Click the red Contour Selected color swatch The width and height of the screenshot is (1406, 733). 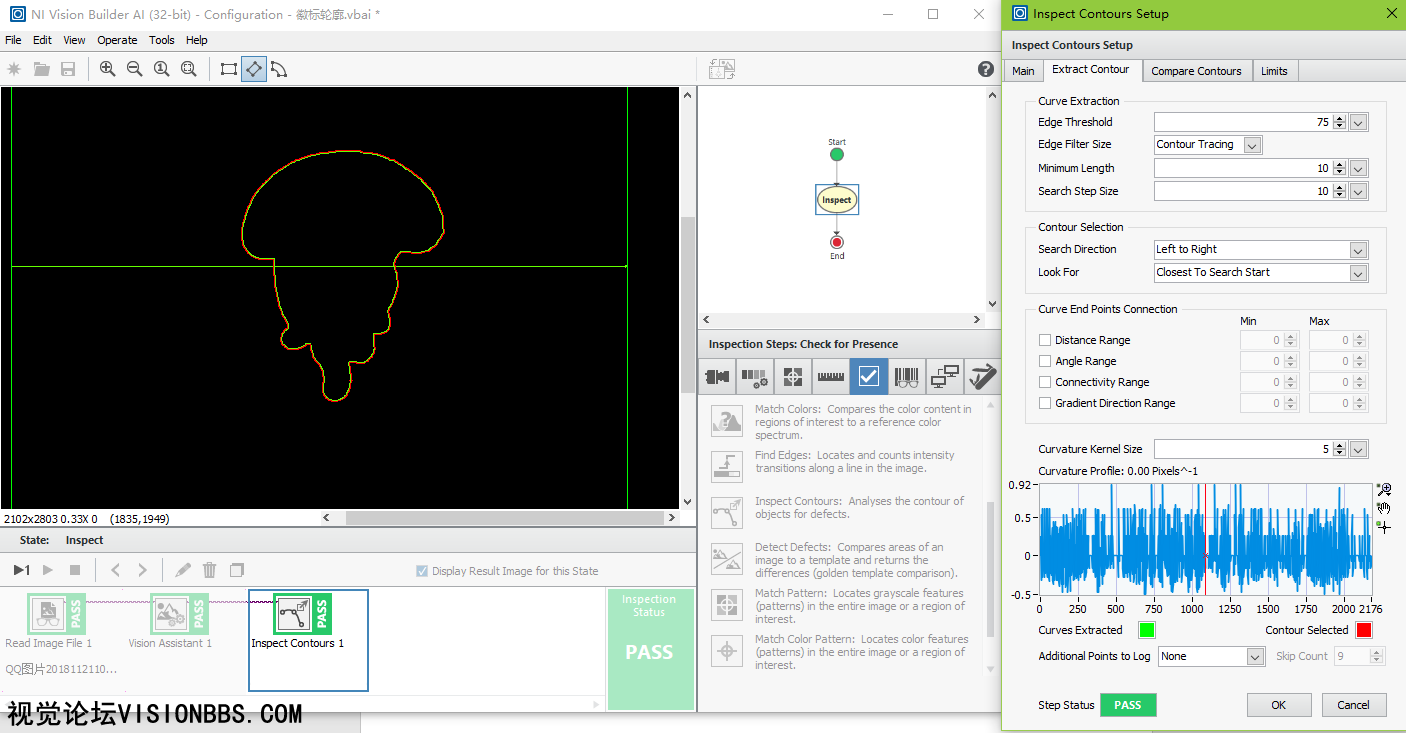click(x=1363, y=630)
